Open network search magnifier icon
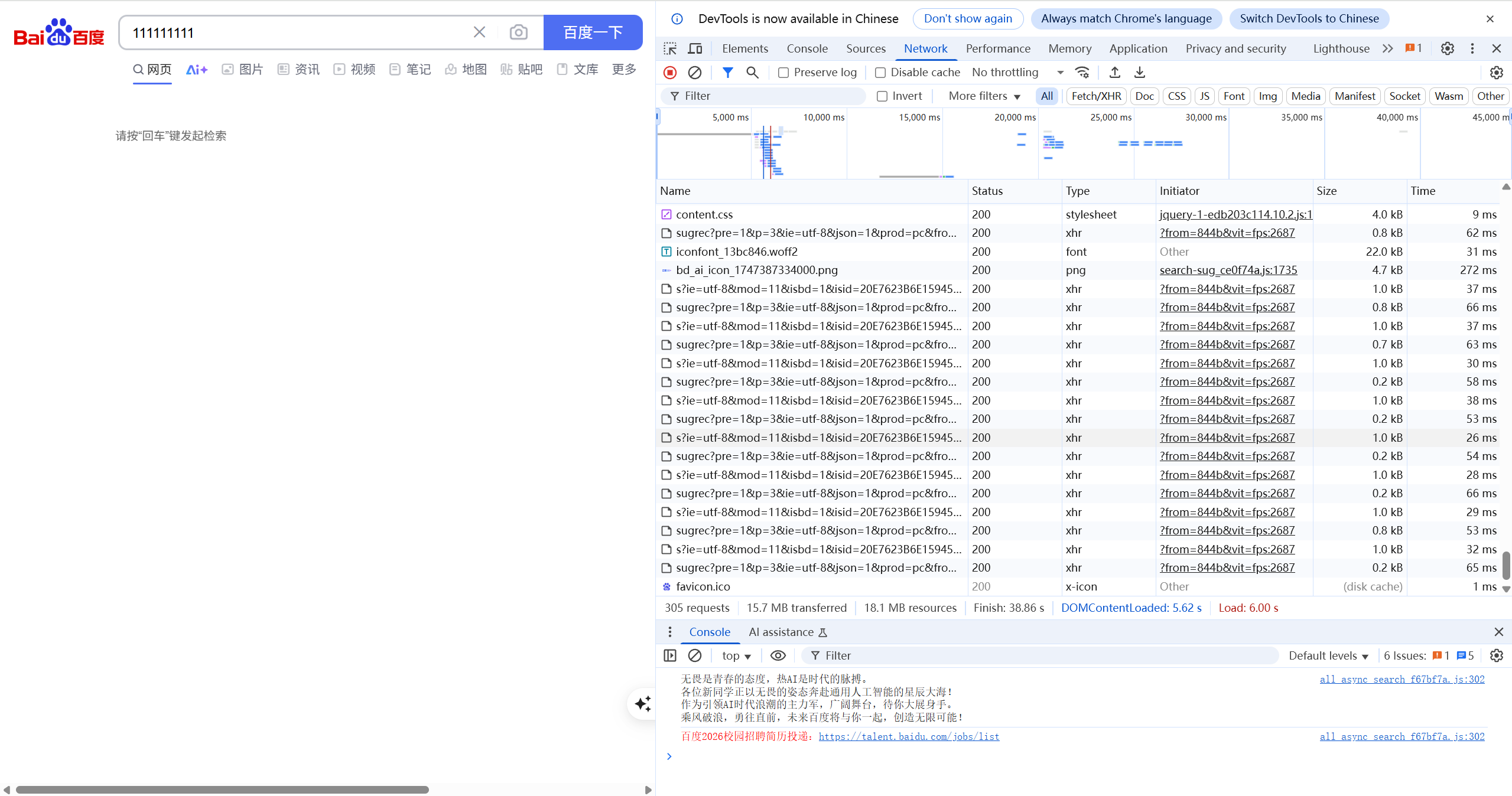The width and height of the screenshot is (1512, 796). coord(752,73)
